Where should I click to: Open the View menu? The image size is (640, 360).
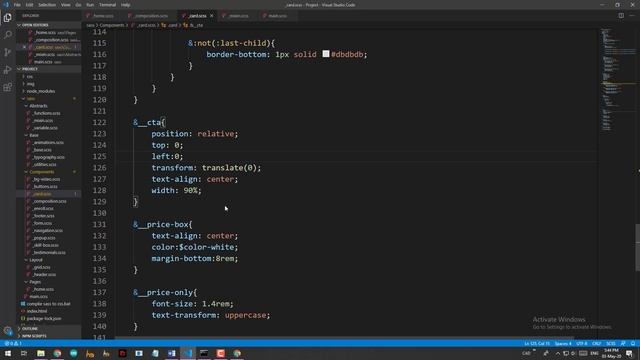(65, 5)
